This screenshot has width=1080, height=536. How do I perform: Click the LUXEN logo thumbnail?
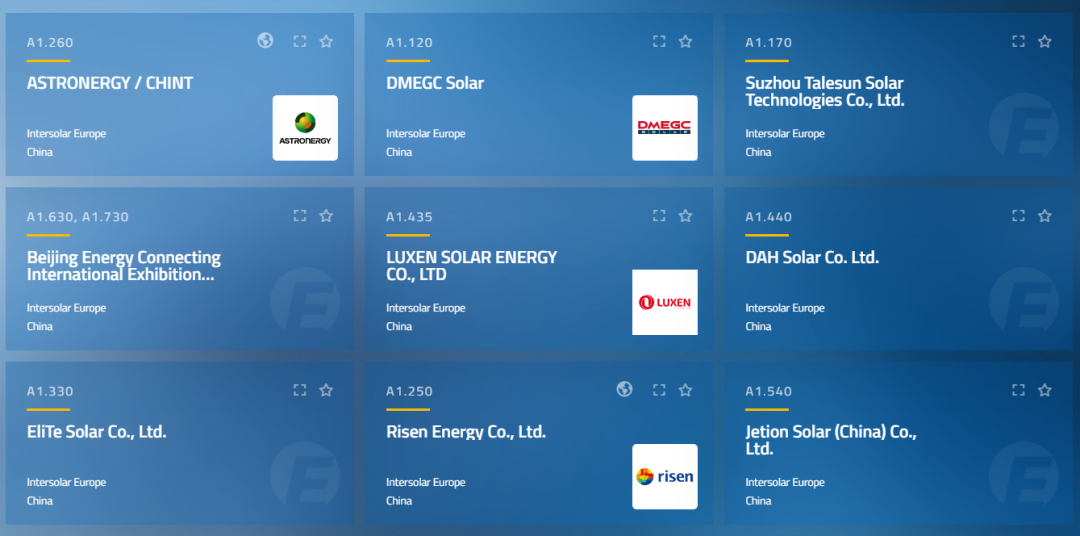[665, 302]
